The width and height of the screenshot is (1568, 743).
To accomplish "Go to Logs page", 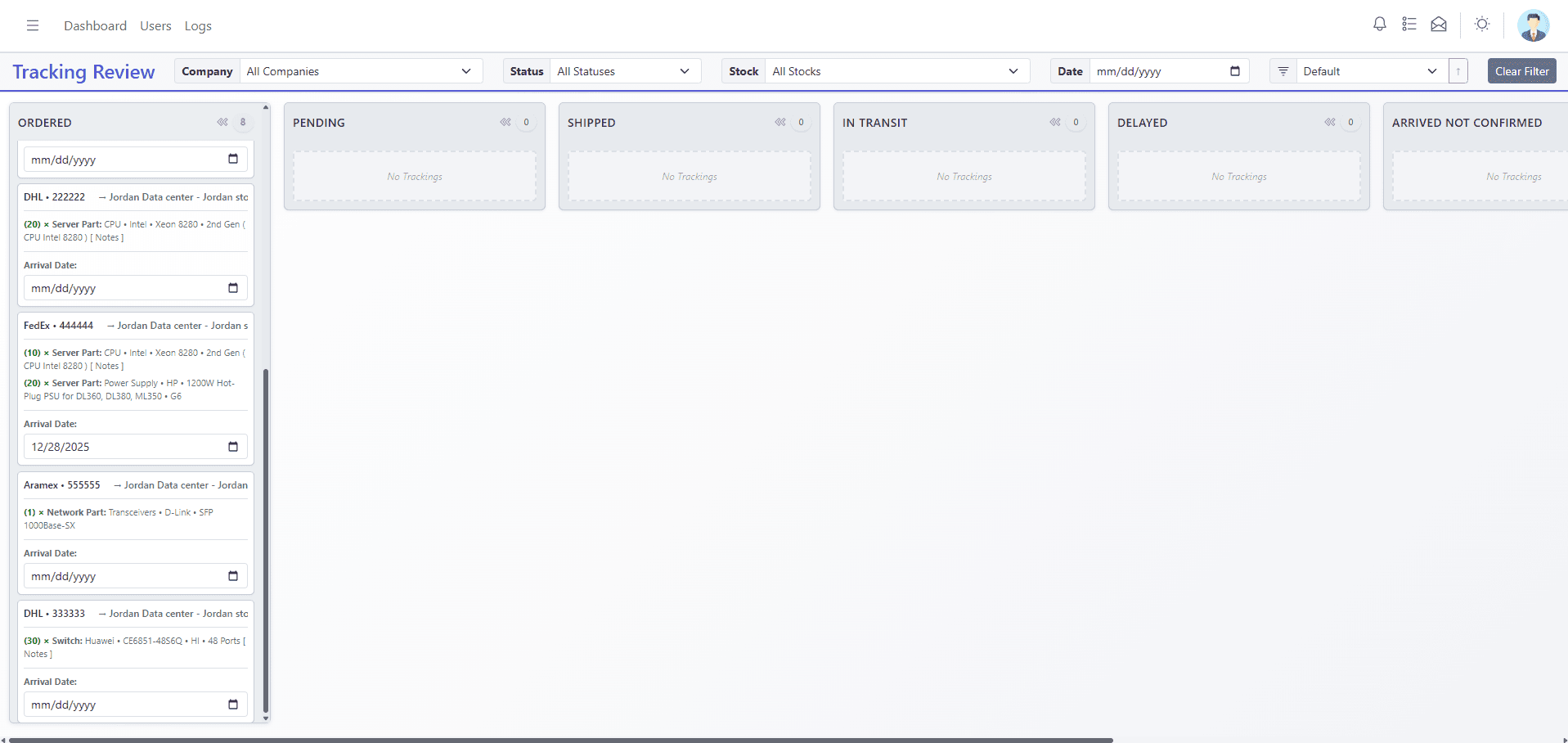I will click(198, 25).
